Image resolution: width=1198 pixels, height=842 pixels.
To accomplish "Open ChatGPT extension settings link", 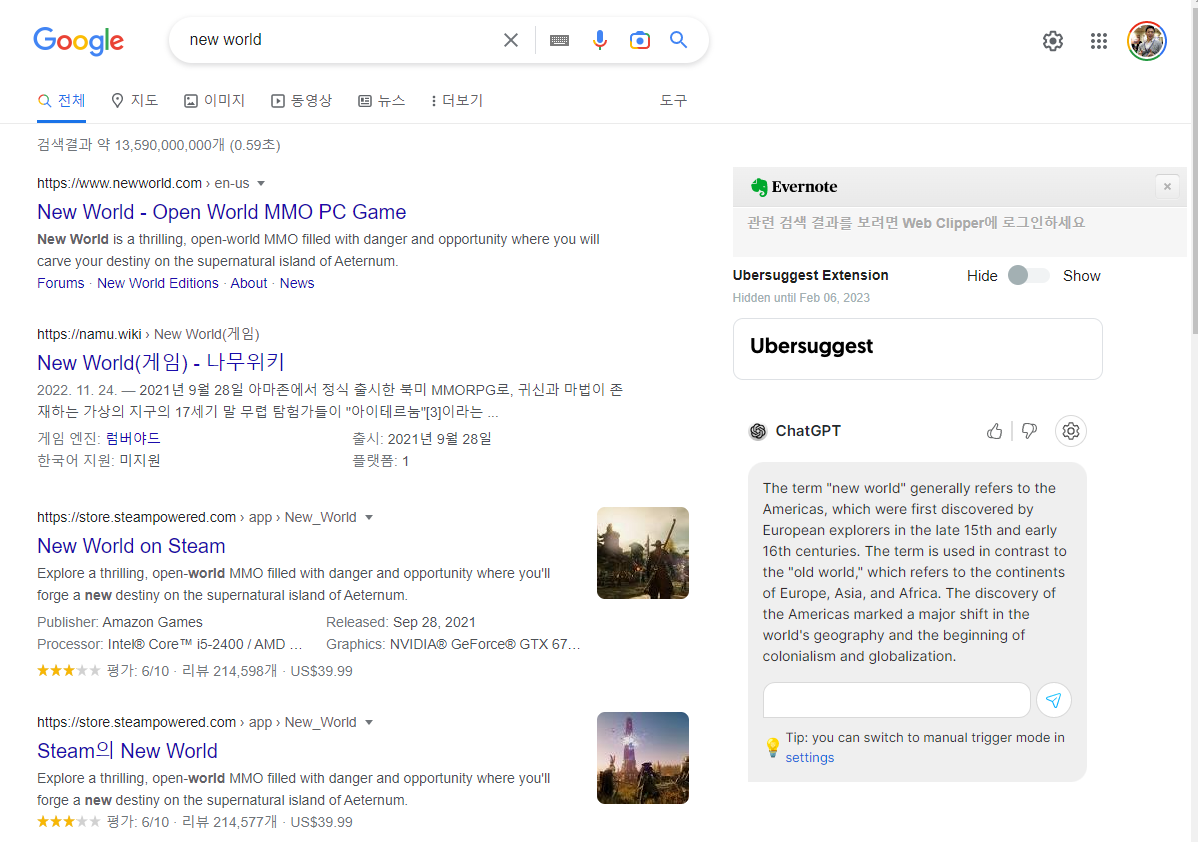I will [x=809, y=757].
